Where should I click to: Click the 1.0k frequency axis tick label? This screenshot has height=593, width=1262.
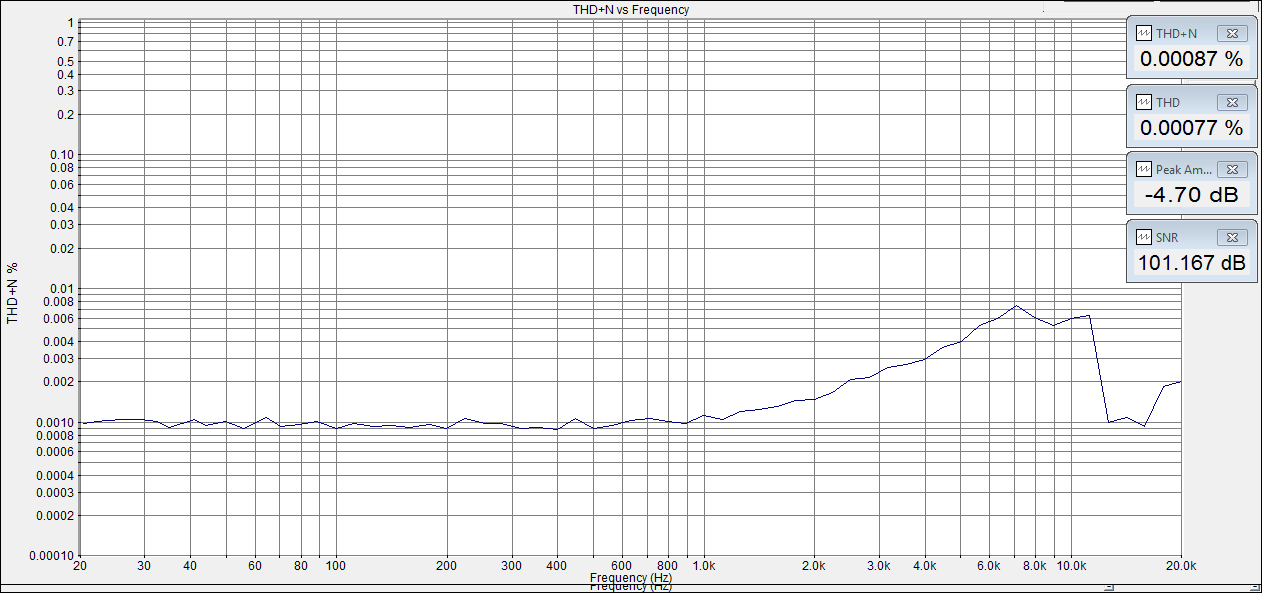(704, 566)
